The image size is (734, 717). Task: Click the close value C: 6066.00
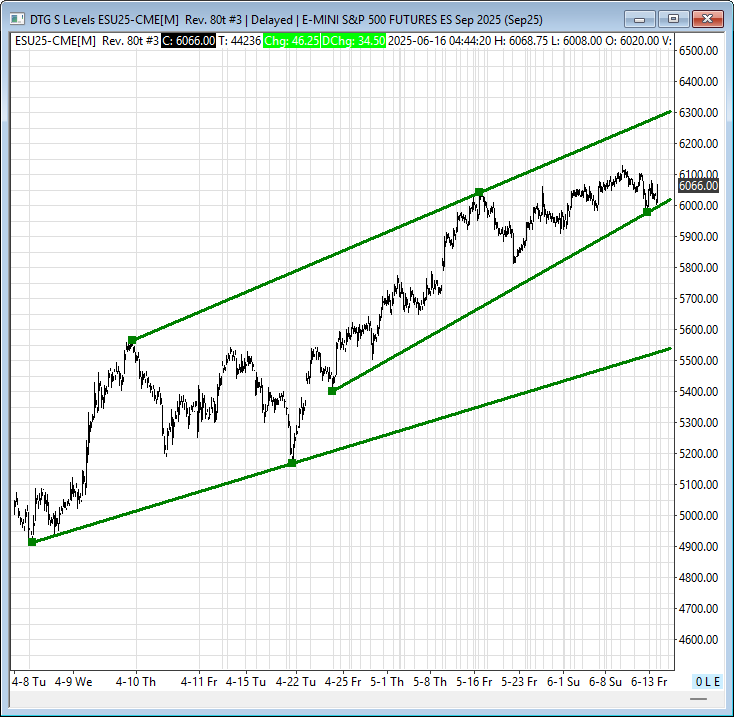(189, 41)
